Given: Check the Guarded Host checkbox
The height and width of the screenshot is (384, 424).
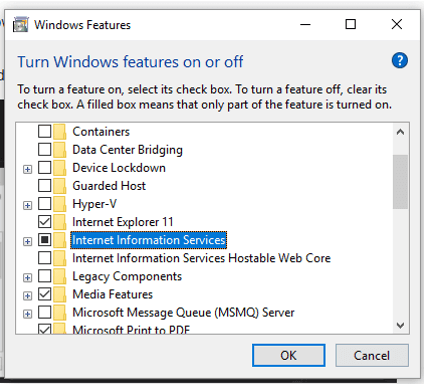Looking at the screenshot, I should [x=44, y=185].
